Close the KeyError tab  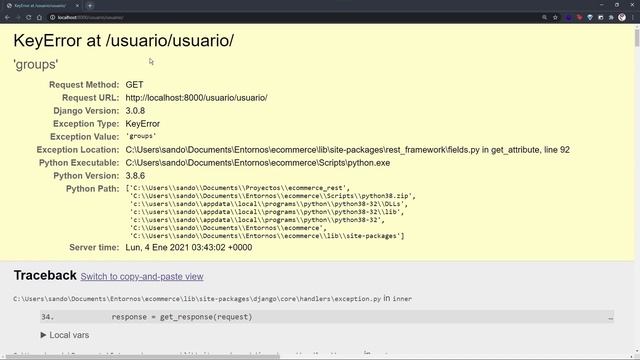pos(77,6)
